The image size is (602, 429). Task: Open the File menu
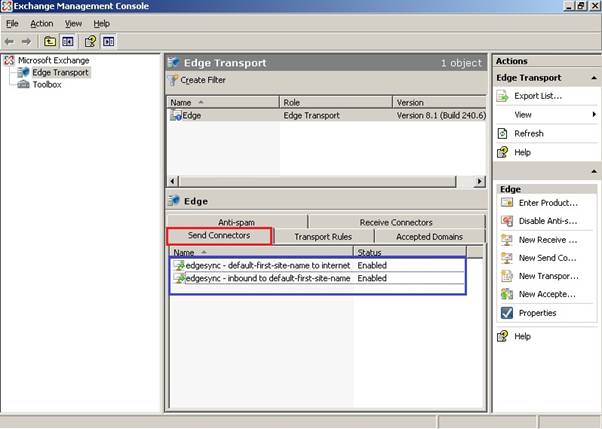tap(12, 24)
